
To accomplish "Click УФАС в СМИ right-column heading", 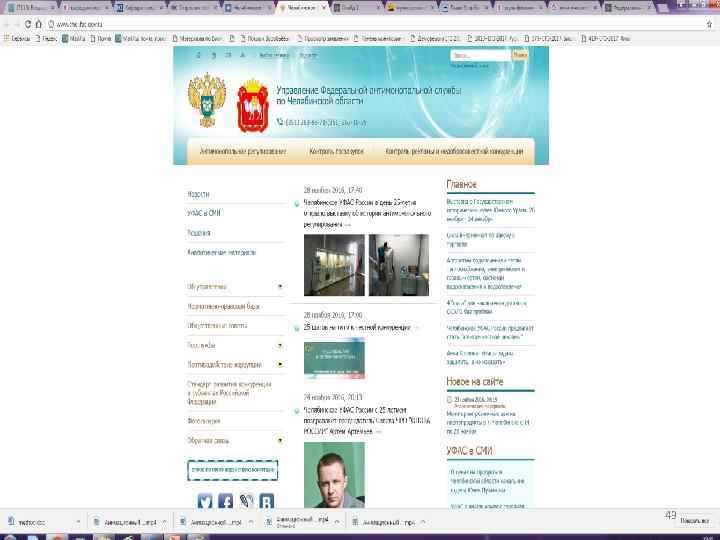I will tap(469, 451).
